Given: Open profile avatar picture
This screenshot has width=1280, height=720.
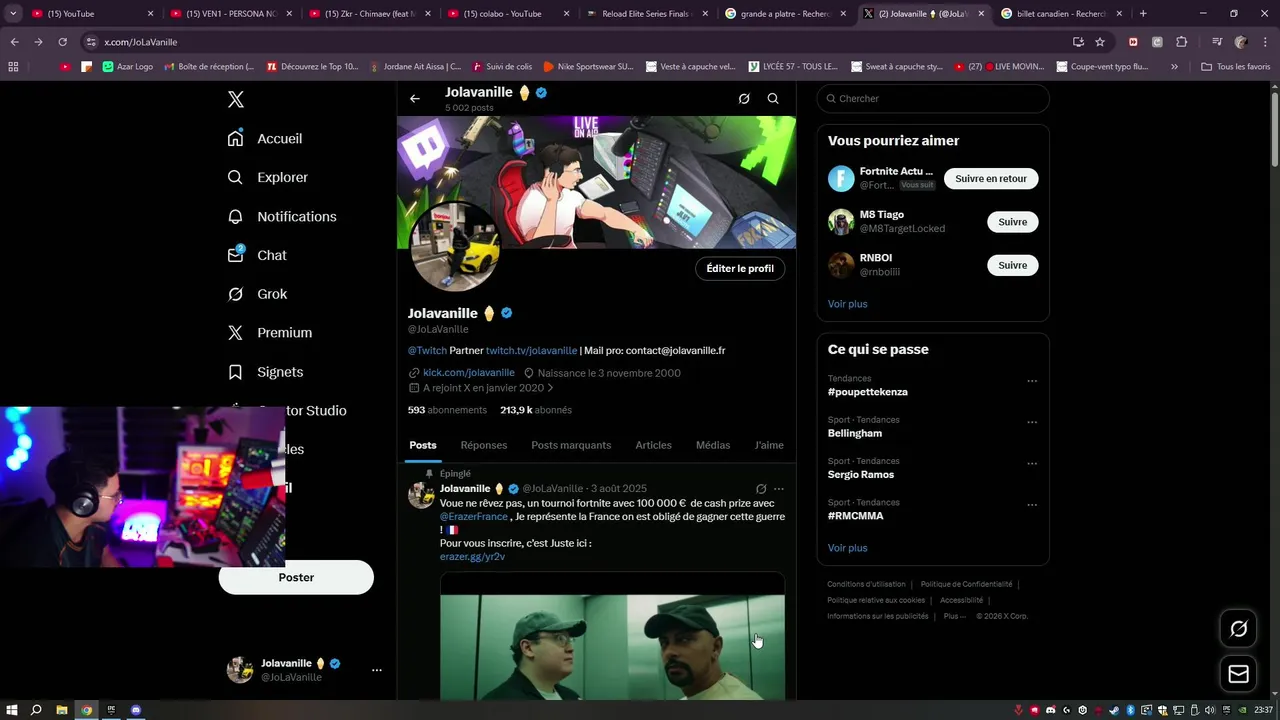Looking at the screenshot, I should tap(454, 247).
